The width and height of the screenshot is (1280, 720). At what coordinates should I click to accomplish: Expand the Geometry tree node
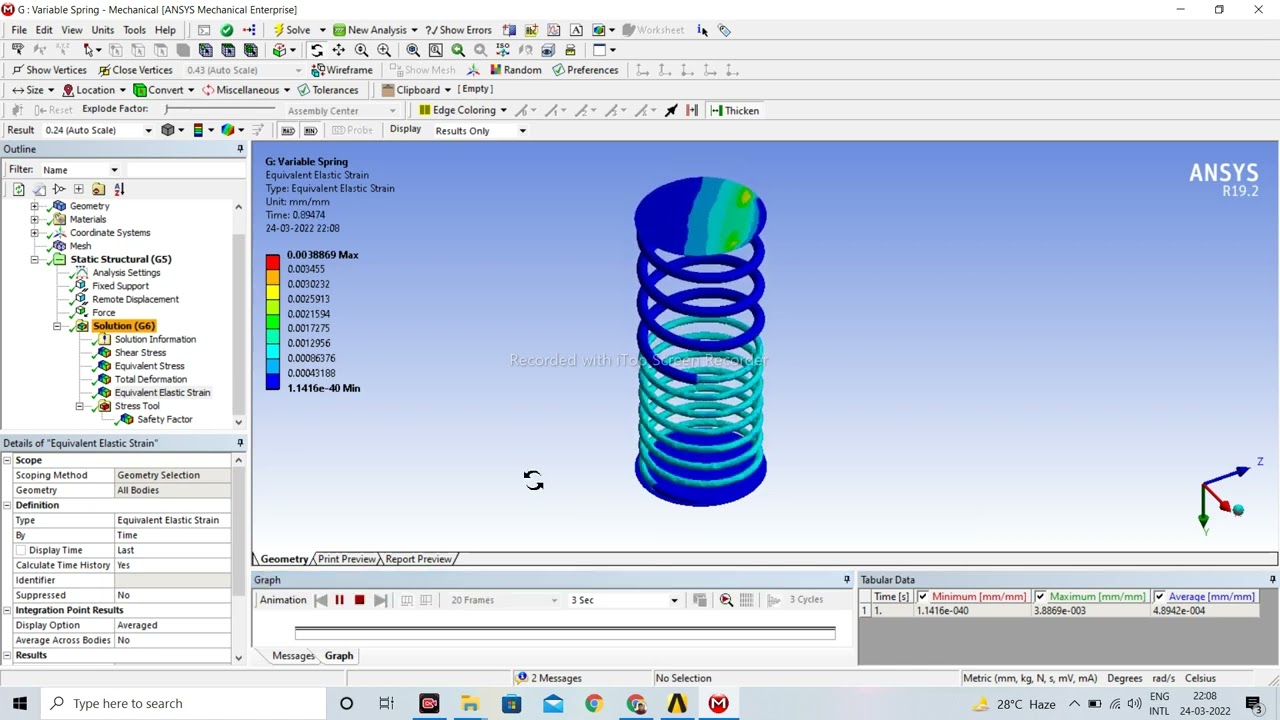point(35,206)
